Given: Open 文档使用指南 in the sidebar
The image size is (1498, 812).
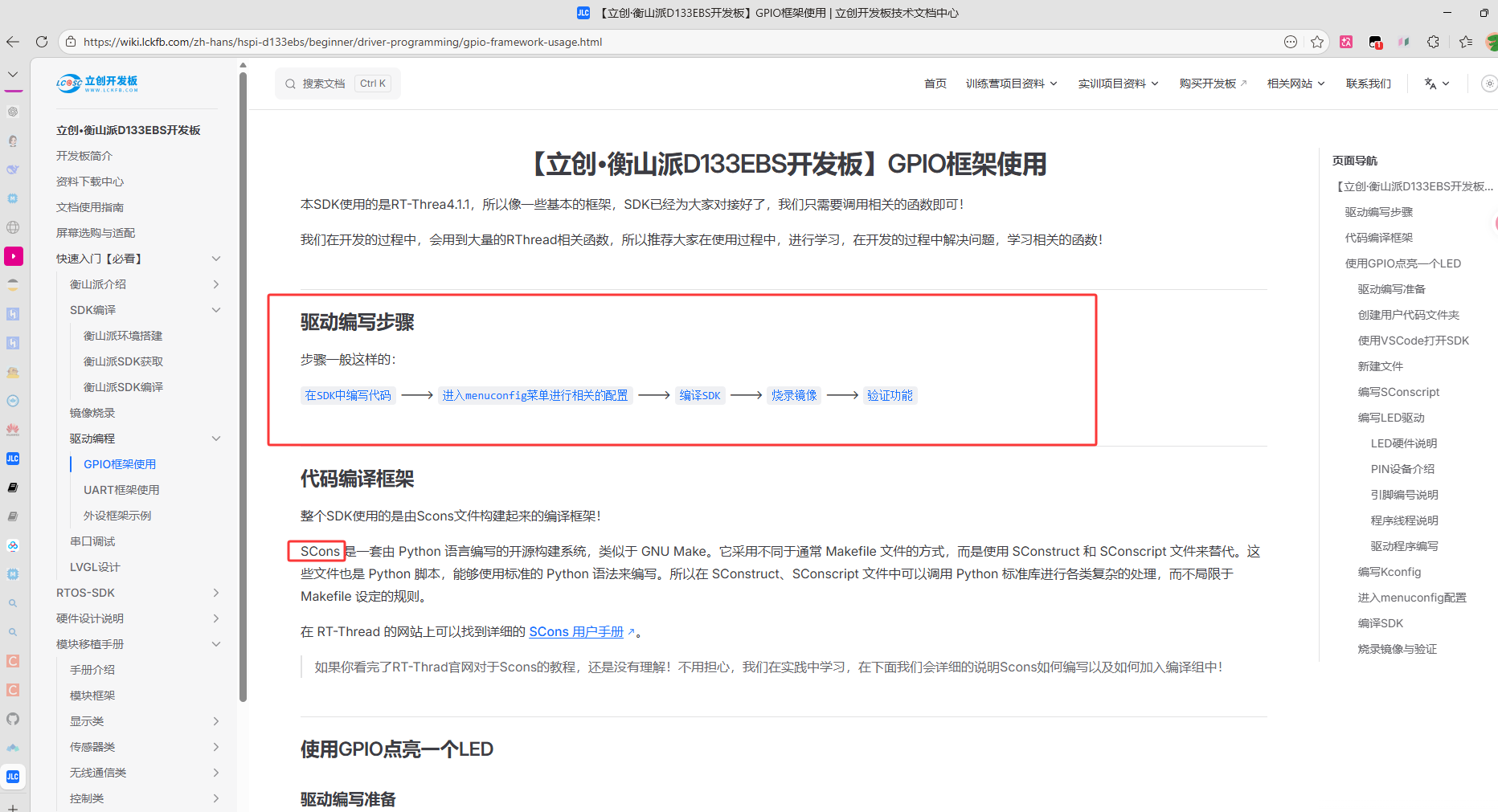Looking at the screenshot, I should point(90,207).
